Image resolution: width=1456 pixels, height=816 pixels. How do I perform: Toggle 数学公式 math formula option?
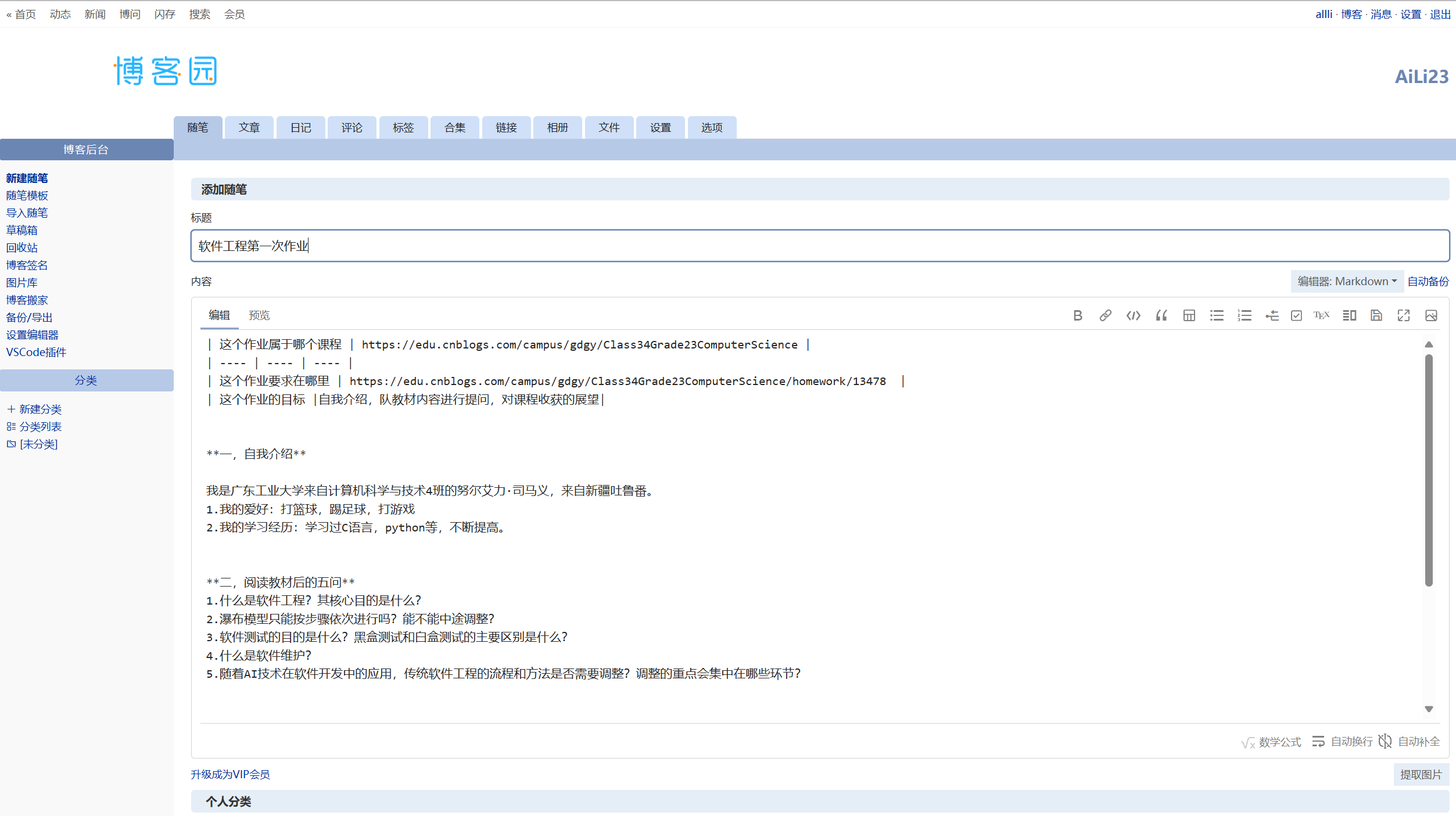(x=1271, y=742)
